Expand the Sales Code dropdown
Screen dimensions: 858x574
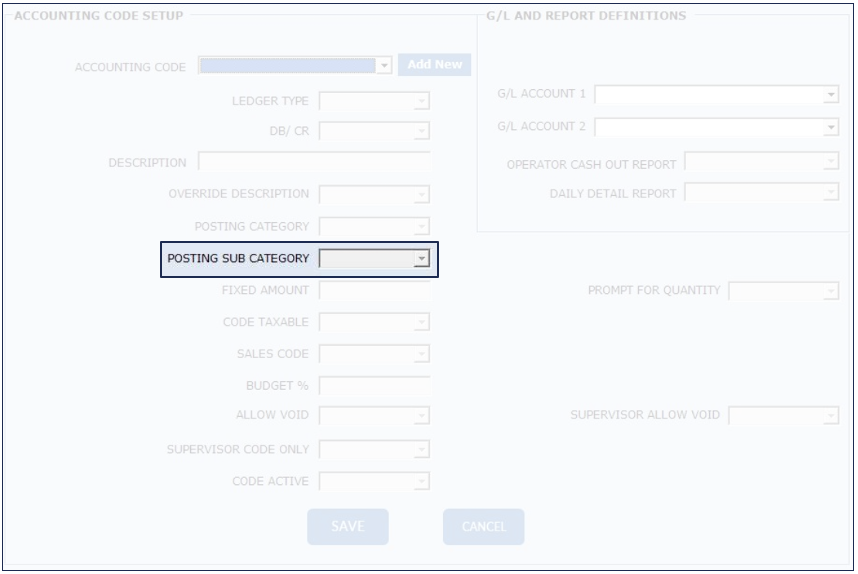(373, 354)
